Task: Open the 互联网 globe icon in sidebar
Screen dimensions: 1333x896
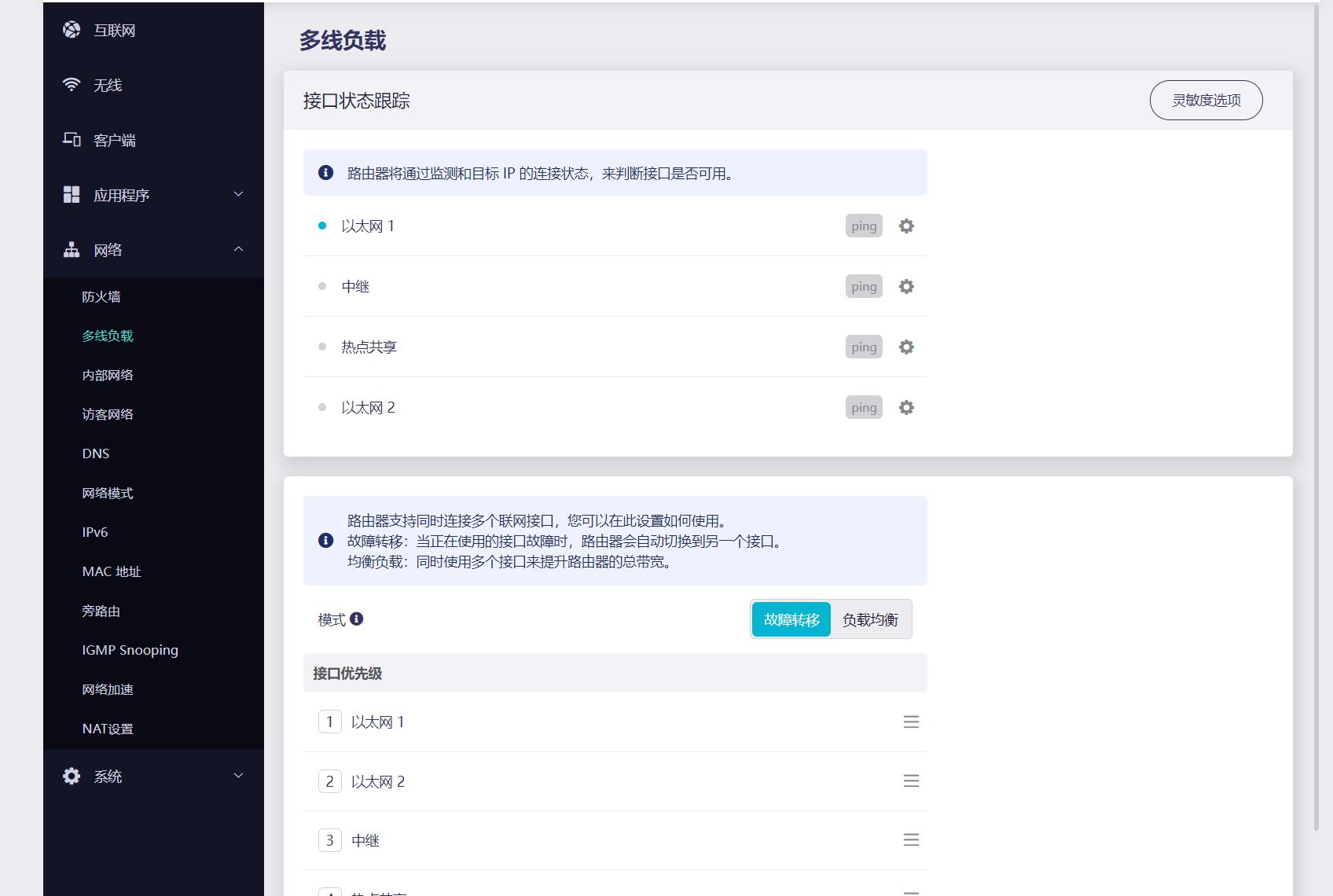Action: point(72,30)
